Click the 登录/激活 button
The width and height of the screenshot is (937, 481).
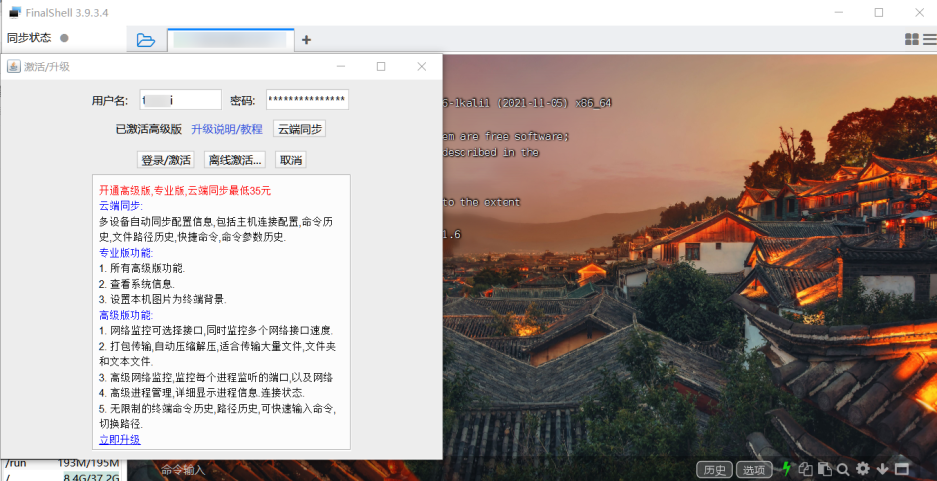point(166,160)
